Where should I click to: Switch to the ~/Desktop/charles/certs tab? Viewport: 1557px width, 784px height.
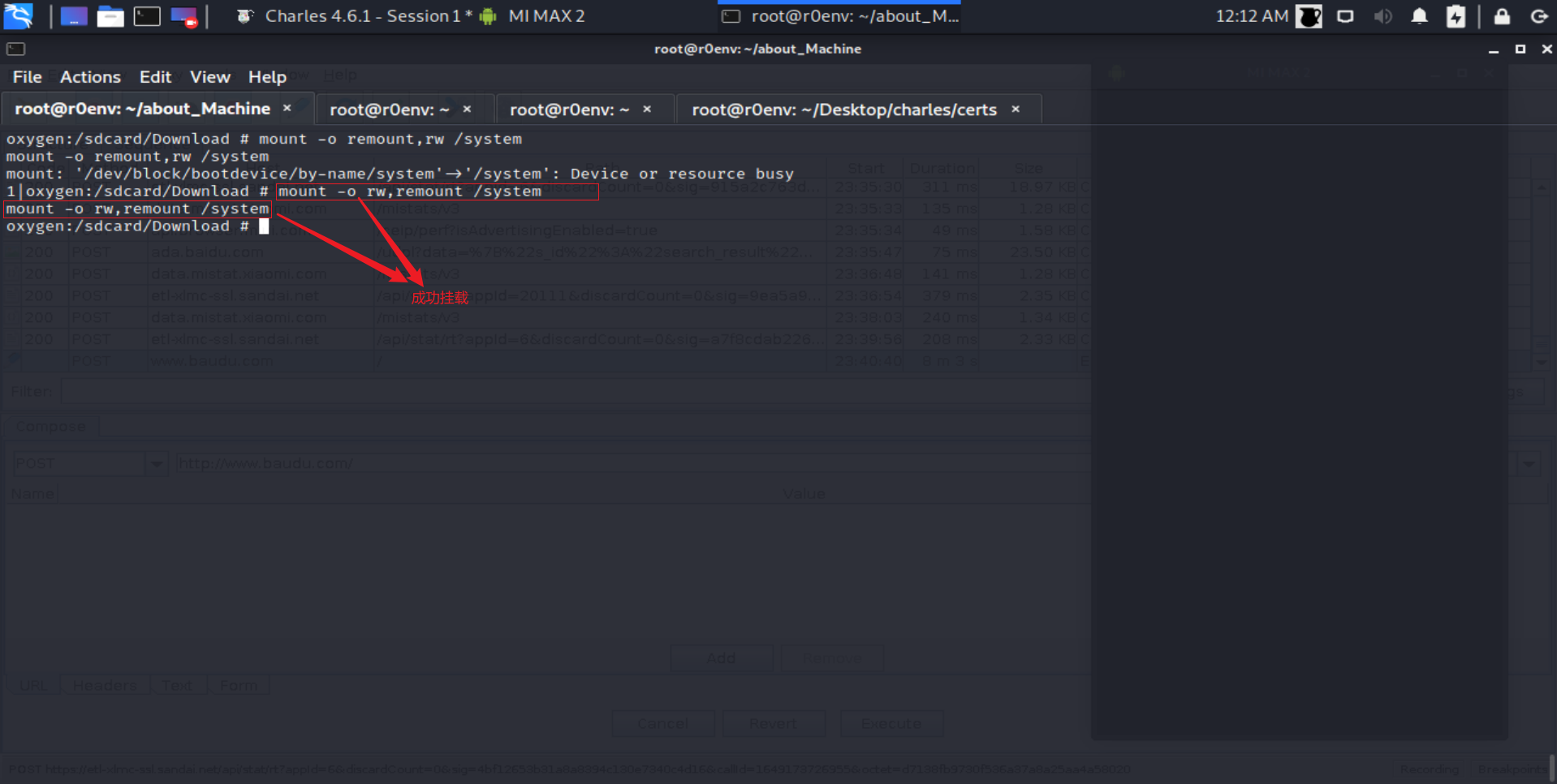pyautogui.click(x=843, y=110)
